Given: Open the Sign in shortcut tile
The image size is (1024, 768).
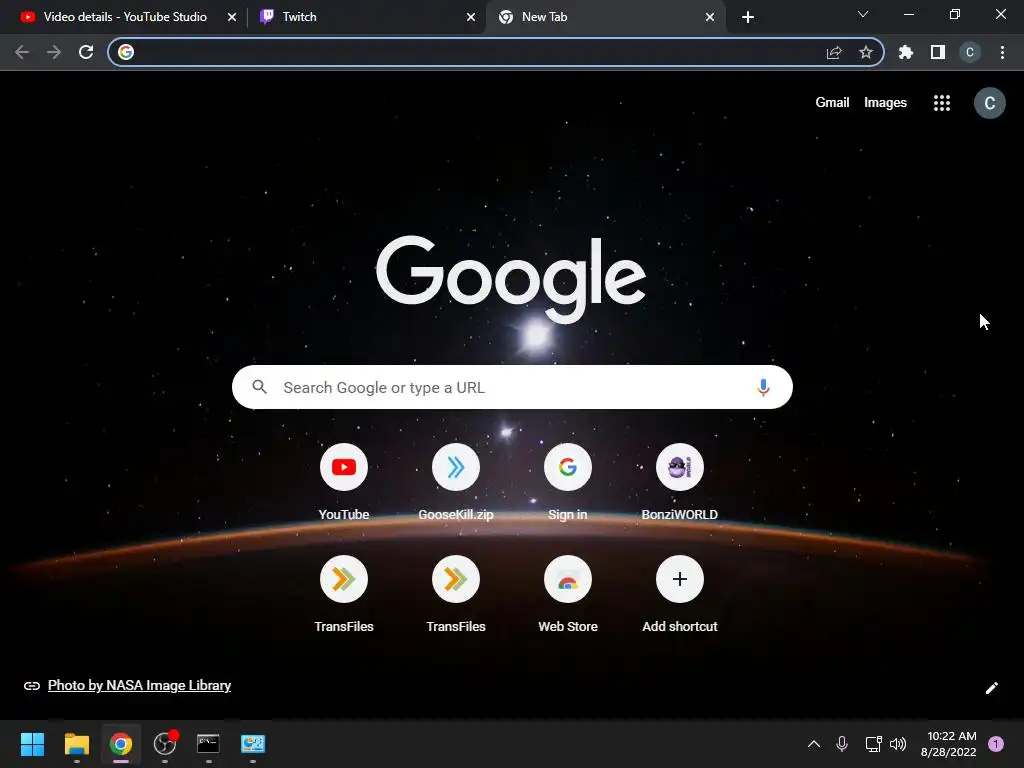Looking at the screenshot, I should point(568,468).
